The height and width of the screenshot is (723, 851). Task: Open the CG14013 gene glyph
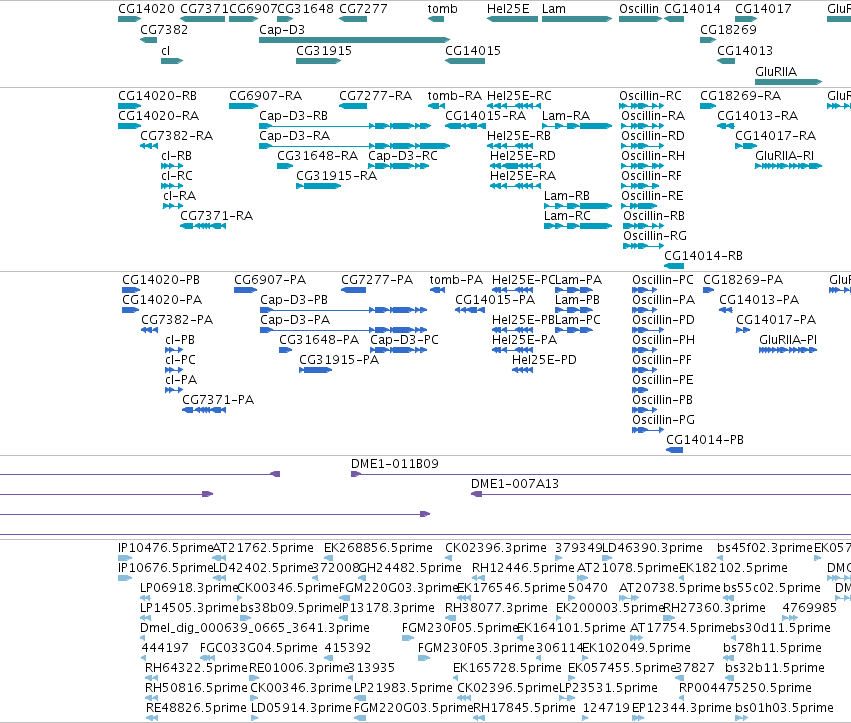point(726,61)
